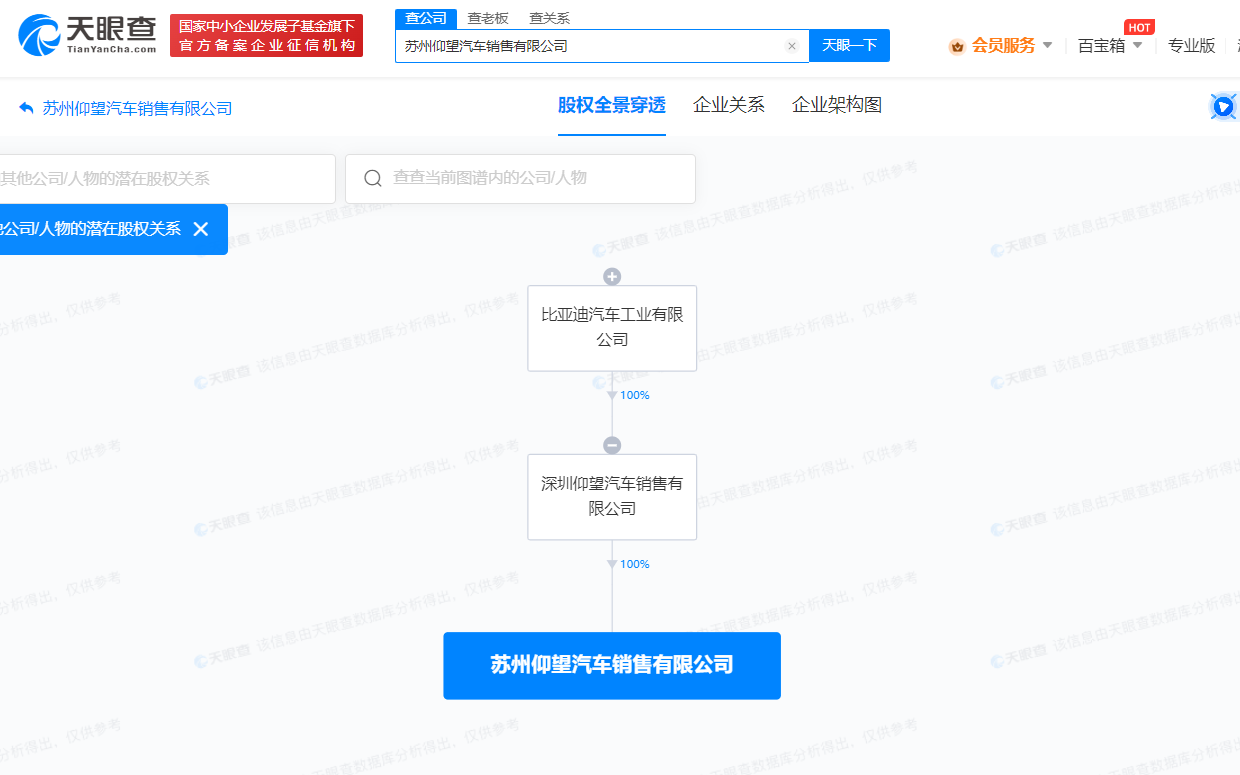Viewport: 1240px width, 775px height.
Task: Click the HOT badge above 百宝箱
Action: pyautogui.click(x=1139, y=27)
